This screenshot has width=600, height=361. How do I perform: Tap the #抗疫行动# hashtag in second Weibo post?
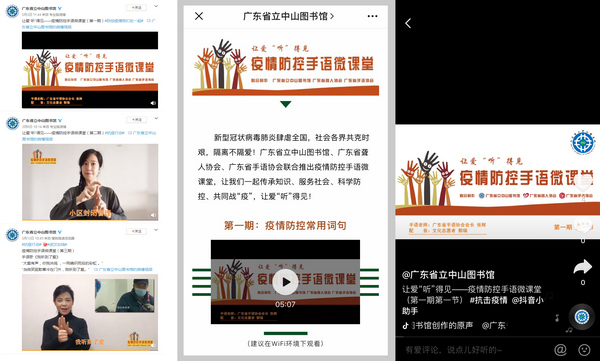[x=114, y=133]
